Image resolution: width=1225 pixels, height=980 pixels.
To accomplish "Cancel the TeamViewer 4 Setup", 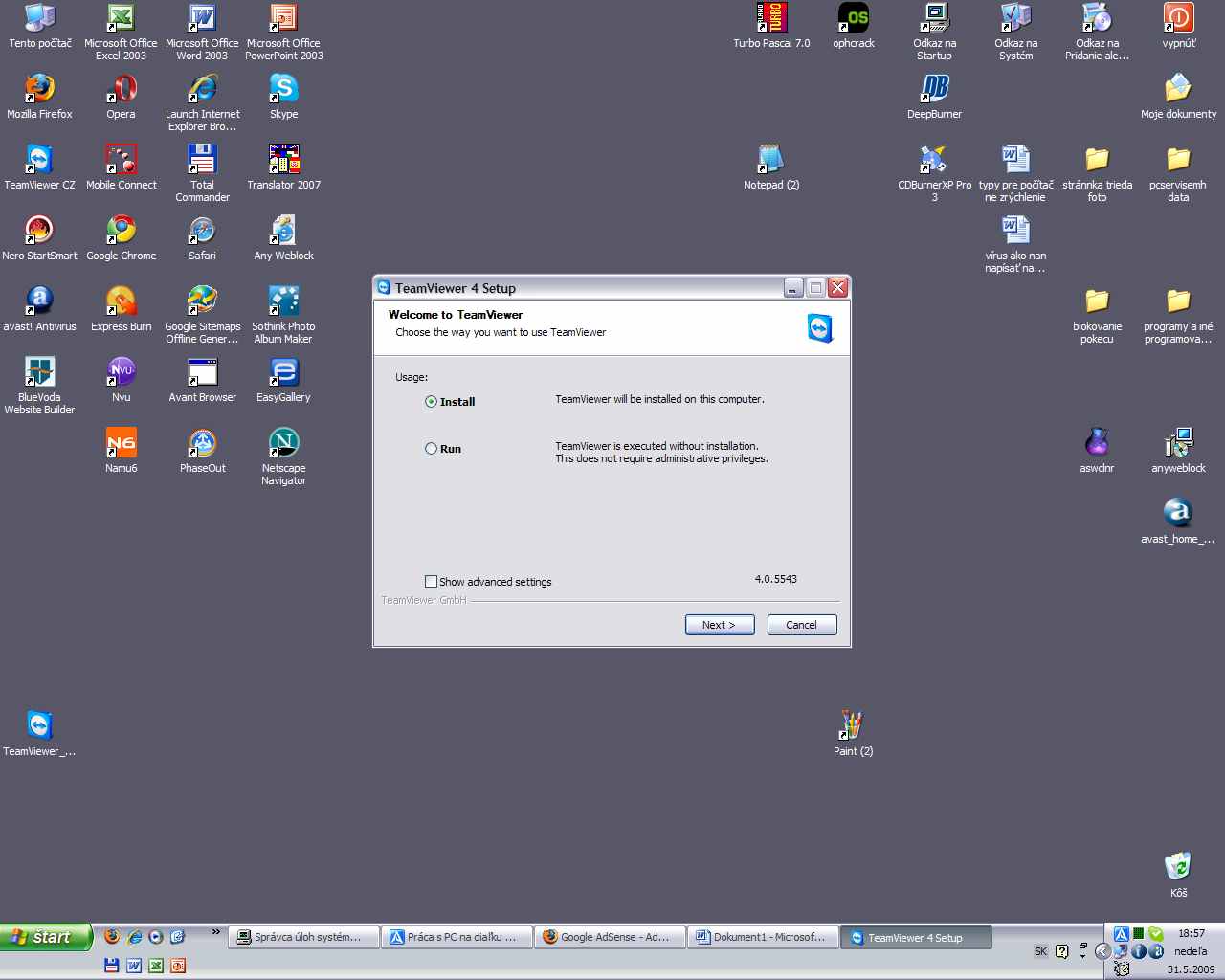I will (x=802, y=625).
